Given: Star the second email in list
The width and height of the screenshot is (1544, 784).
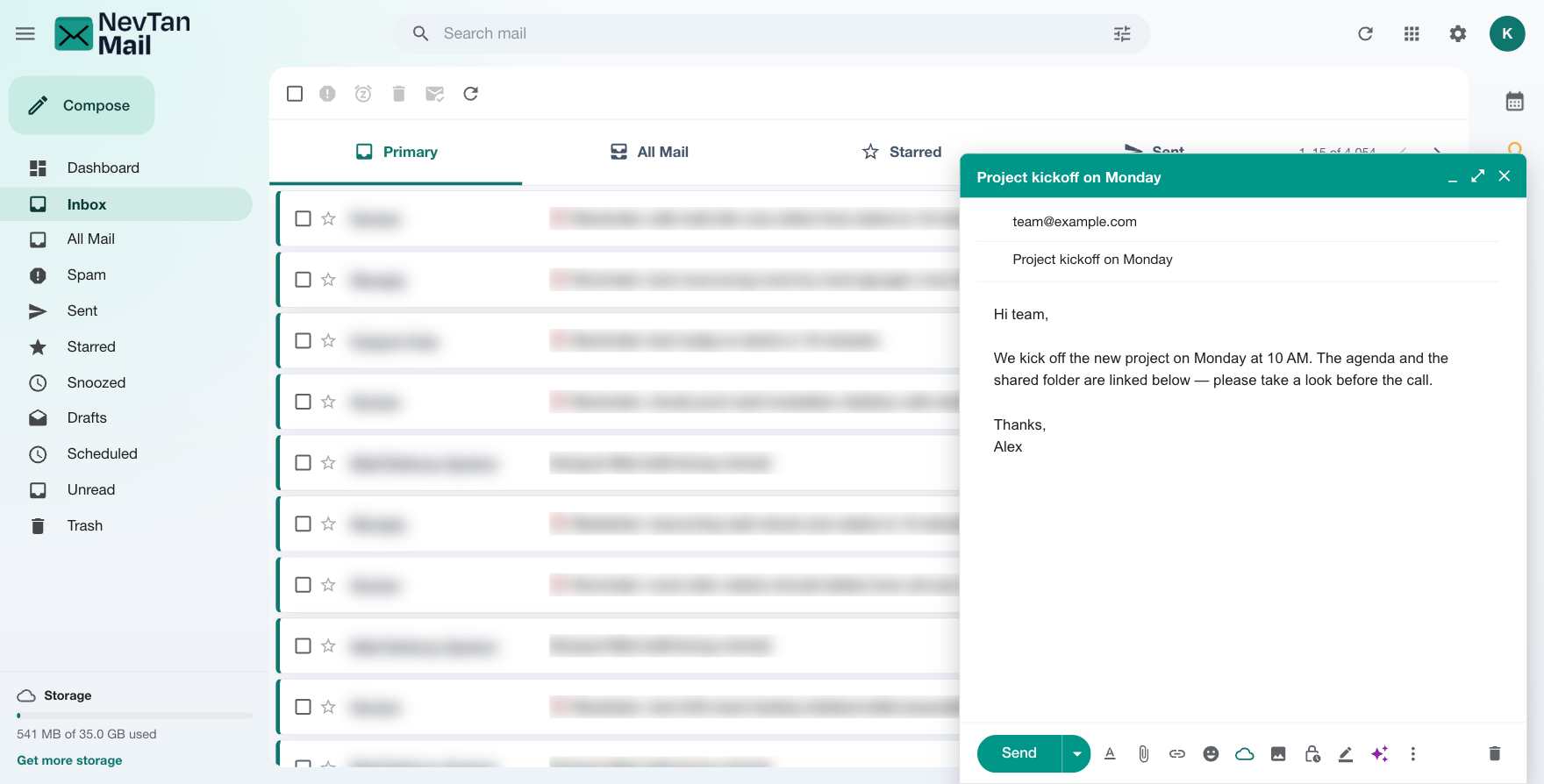Looking at the screenshot, I should pyautogui.click(x=328, y=280).
